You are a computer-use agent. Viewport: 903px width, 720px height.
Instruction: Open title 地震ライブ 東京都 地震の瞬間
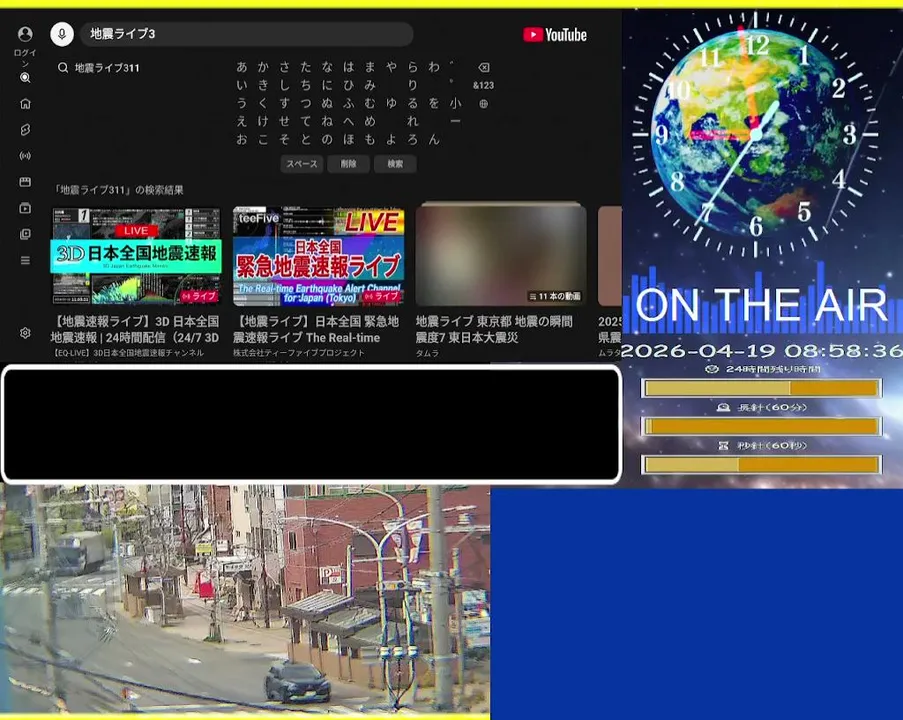click(494, 329)
